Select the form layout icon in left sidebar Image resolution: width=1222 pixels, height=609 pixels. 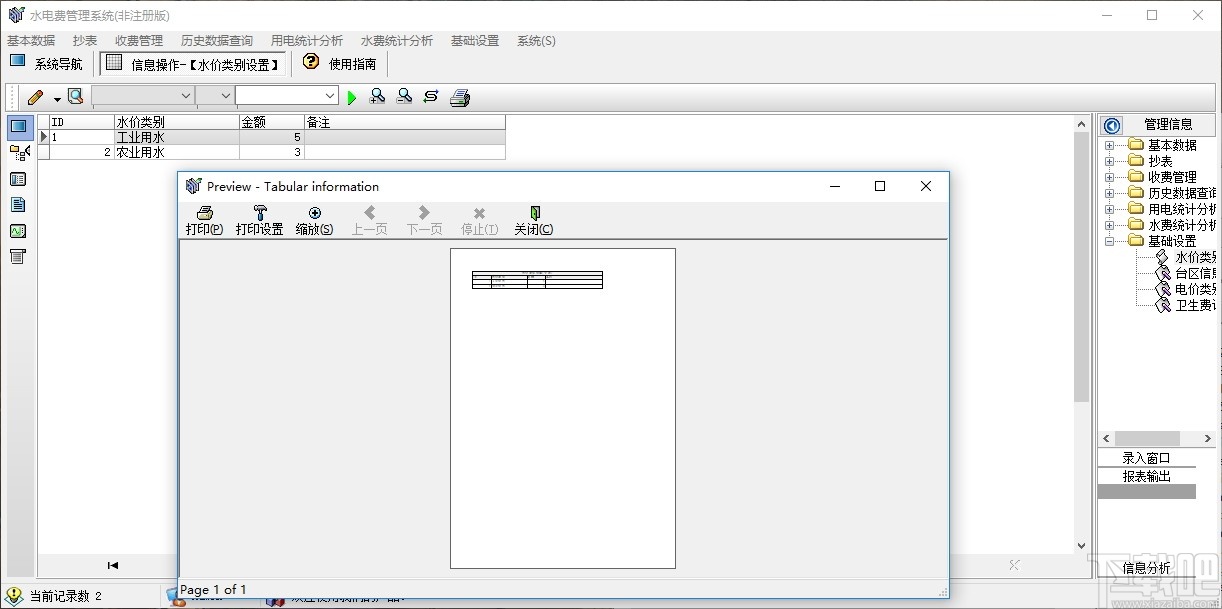[x=18, y=179]
